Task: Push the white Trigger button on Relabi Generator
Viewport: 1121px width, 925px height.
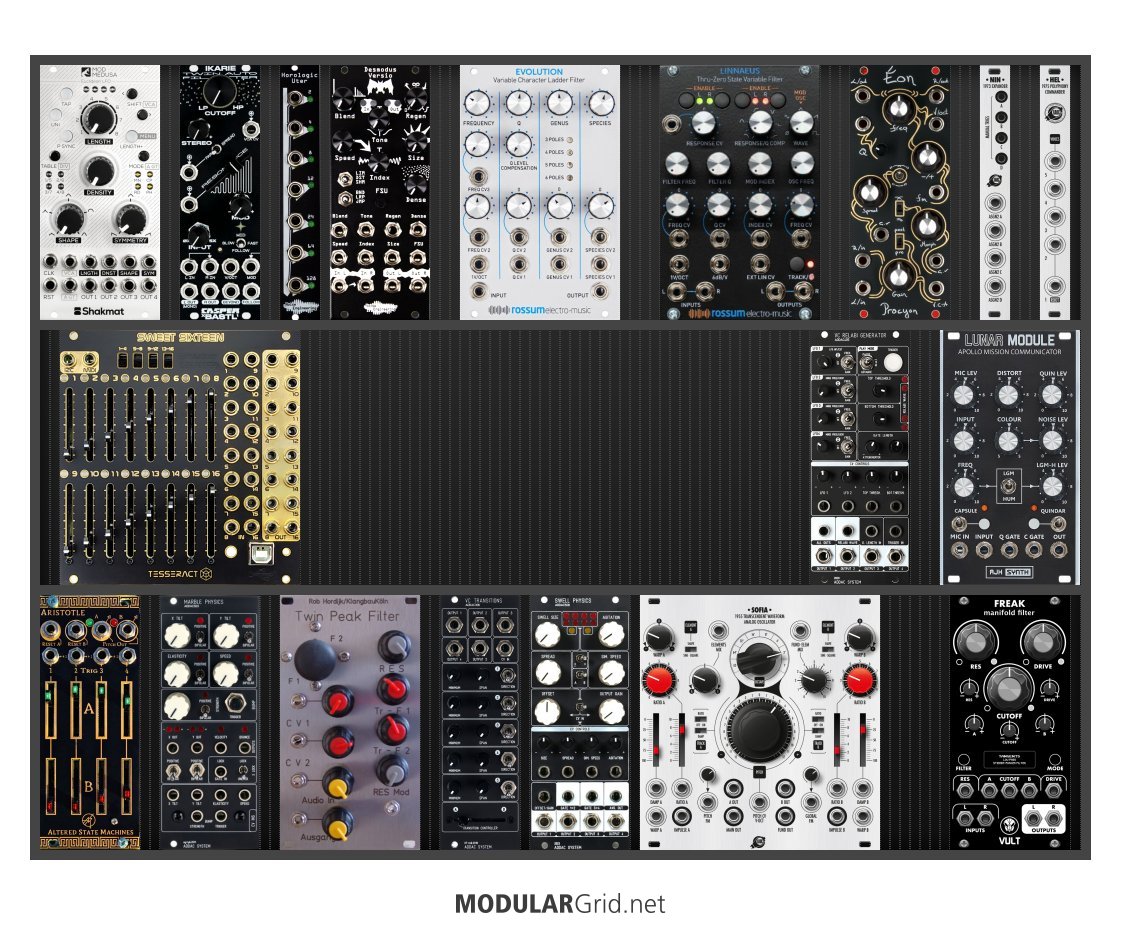Action: click(x=892, y=362)
